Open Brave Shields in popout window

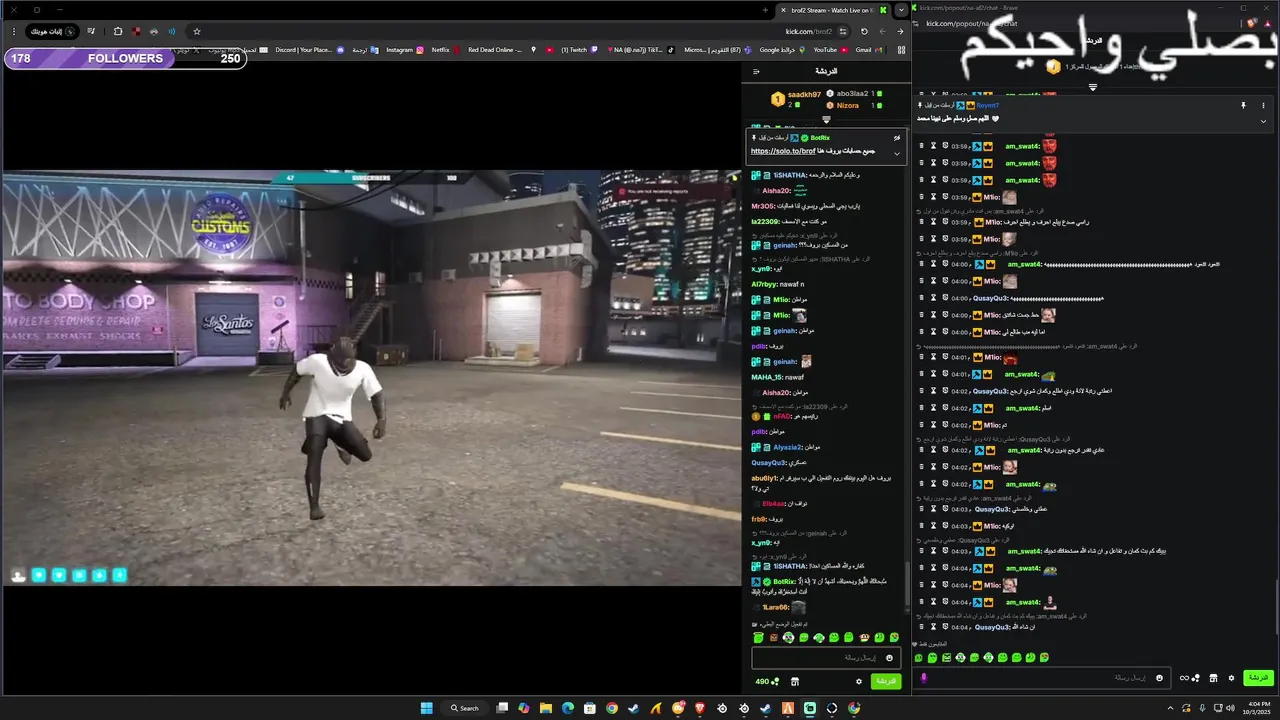(x=1253, y=23)
